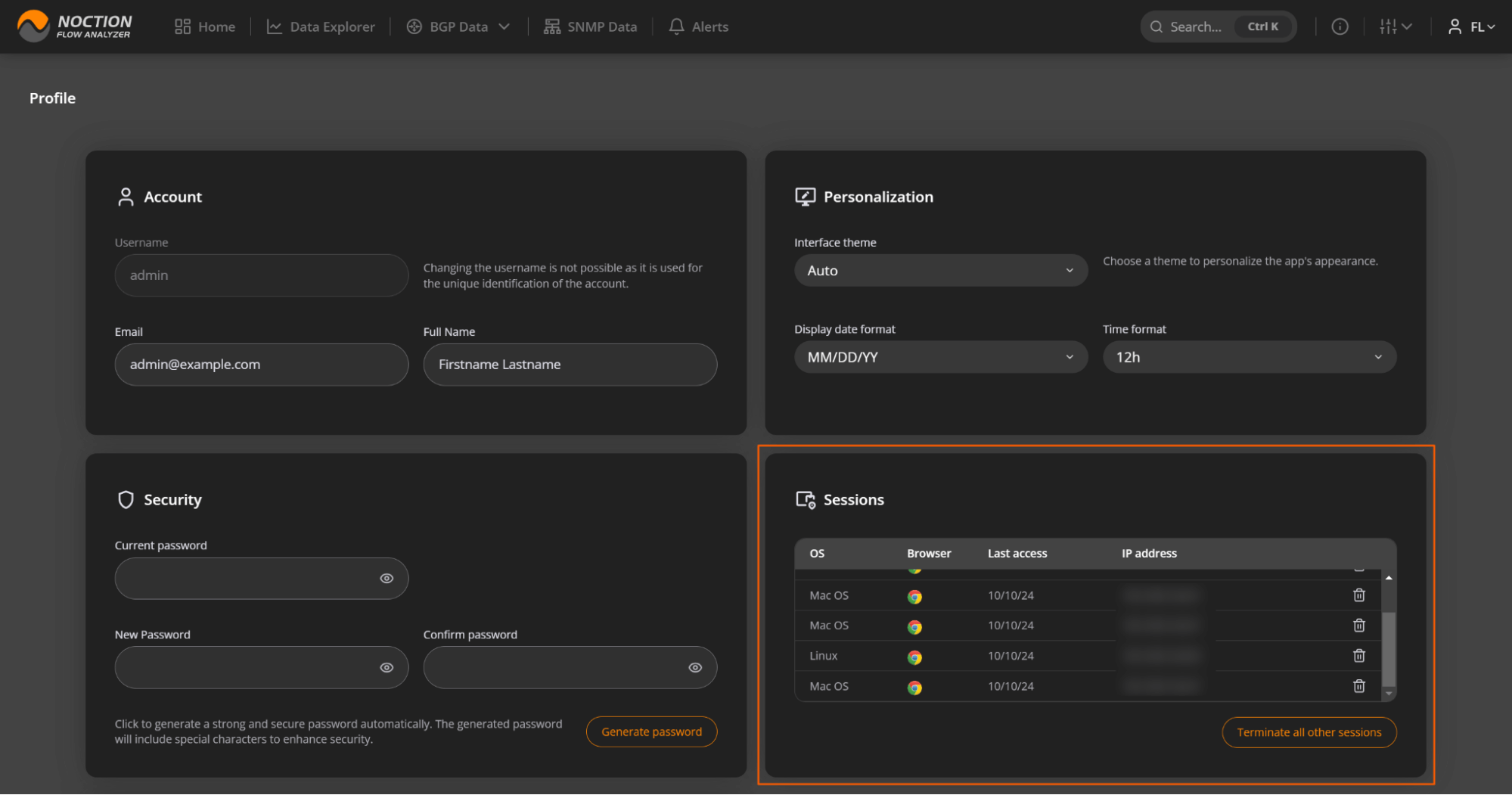The height and width of the screenshot is (795, 1512).
Task: Click the Search box in top bar
Action: coord(1218,26)
